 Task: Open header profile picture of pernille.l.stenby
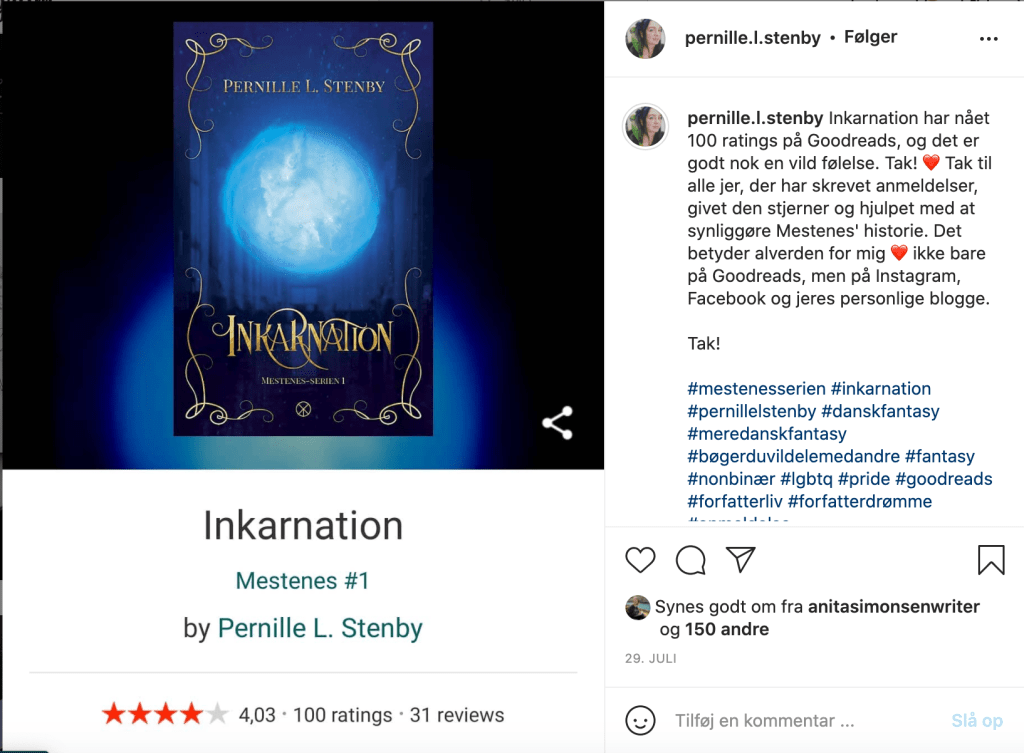tap(645, 39)
